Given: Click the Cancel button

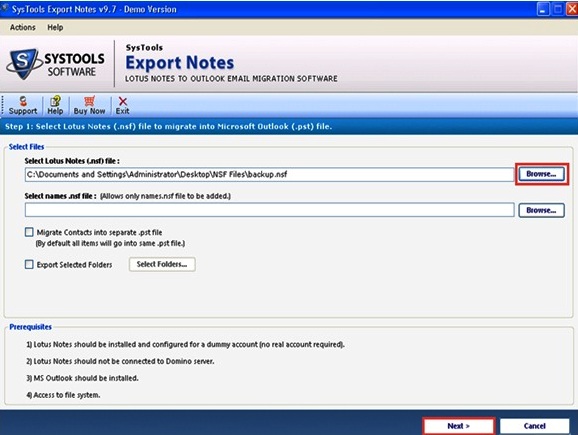Looking at the screenshot, I should tap(535, 426).
